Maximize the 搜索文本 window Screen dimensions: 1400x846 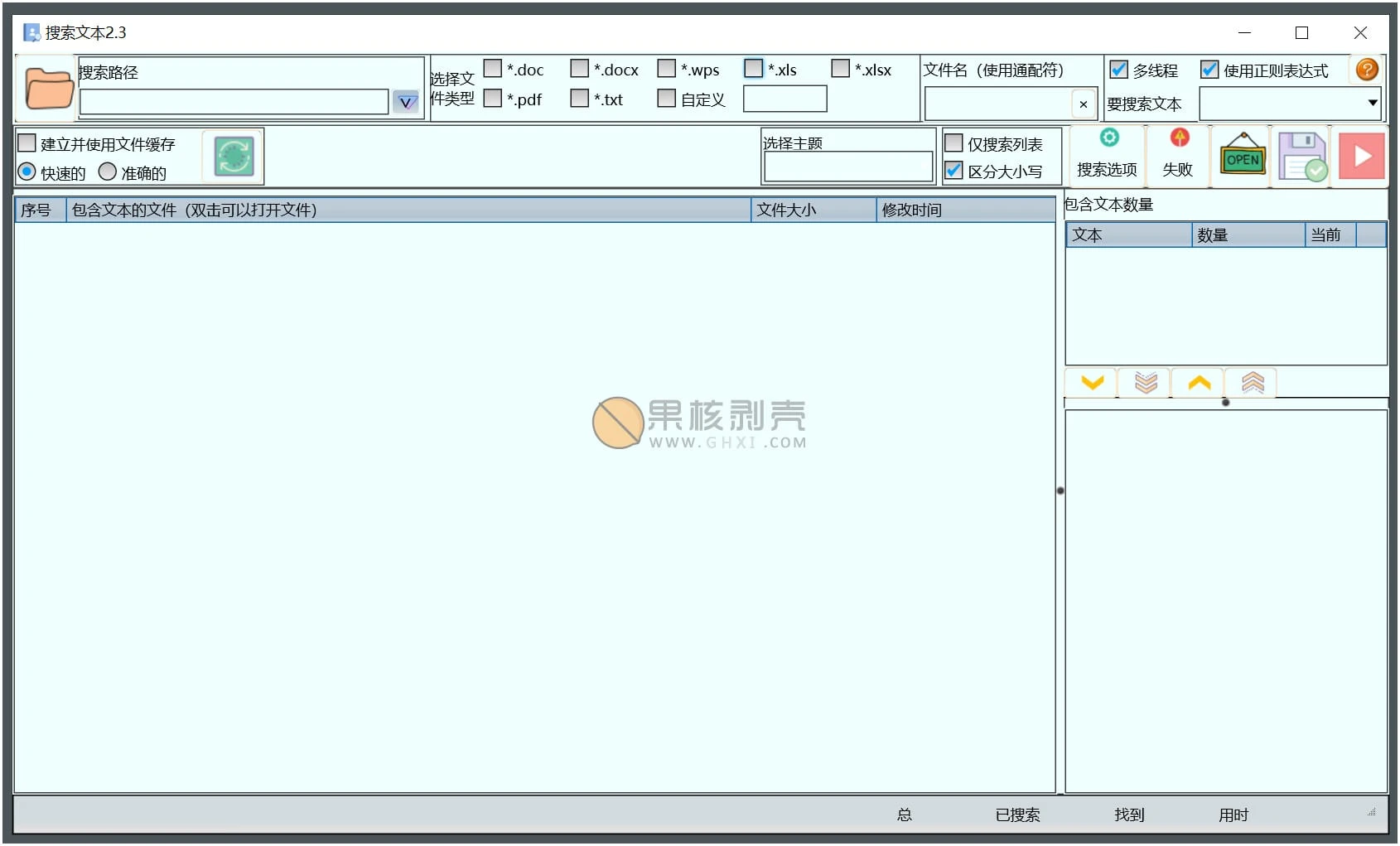[x=1301, y=32]
